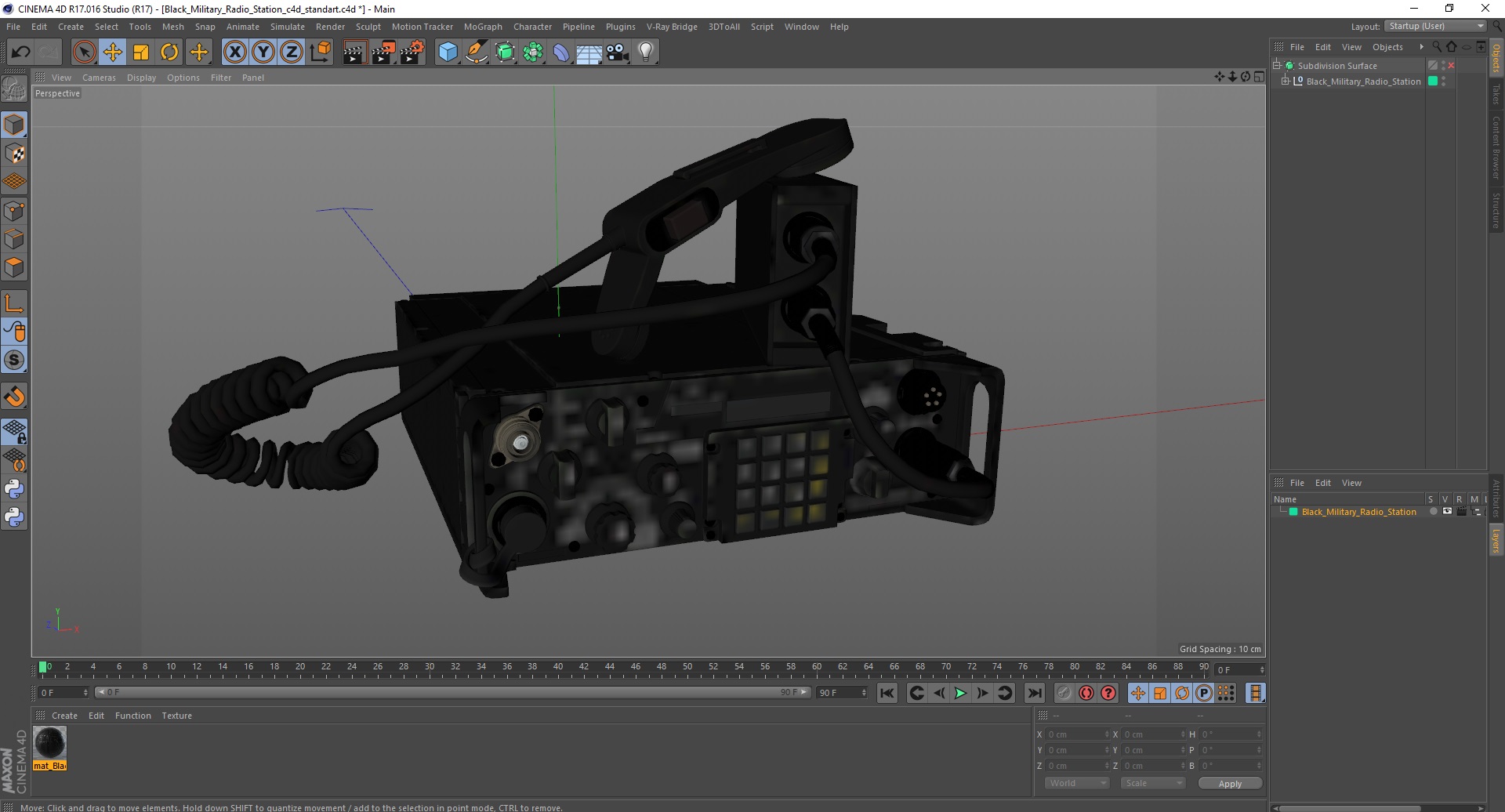Open the Sculpt menu
1505x812 pixels.
point(368,27)
